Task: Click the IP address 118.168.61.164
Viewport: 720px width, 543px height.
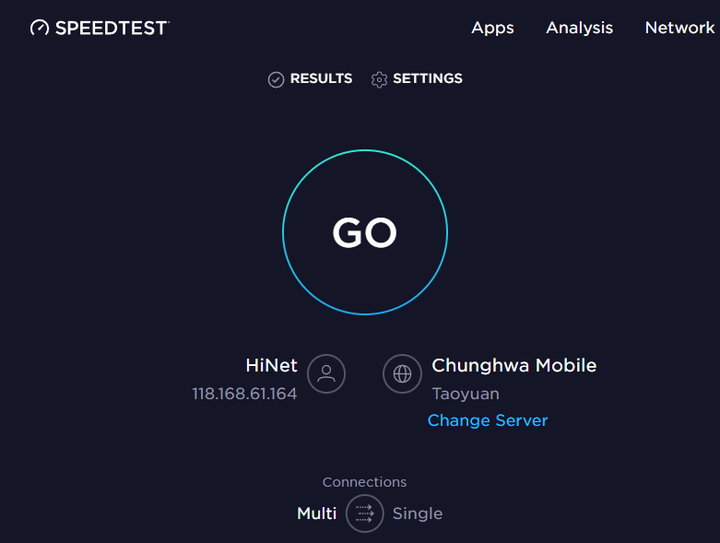Action: click(x=244, y=394)
